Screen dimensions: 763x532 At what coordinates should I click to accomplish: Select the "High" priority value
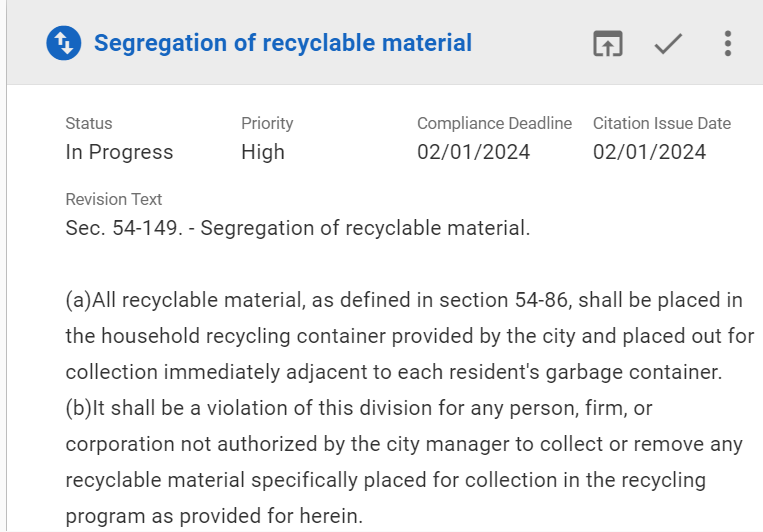point(263,152)
